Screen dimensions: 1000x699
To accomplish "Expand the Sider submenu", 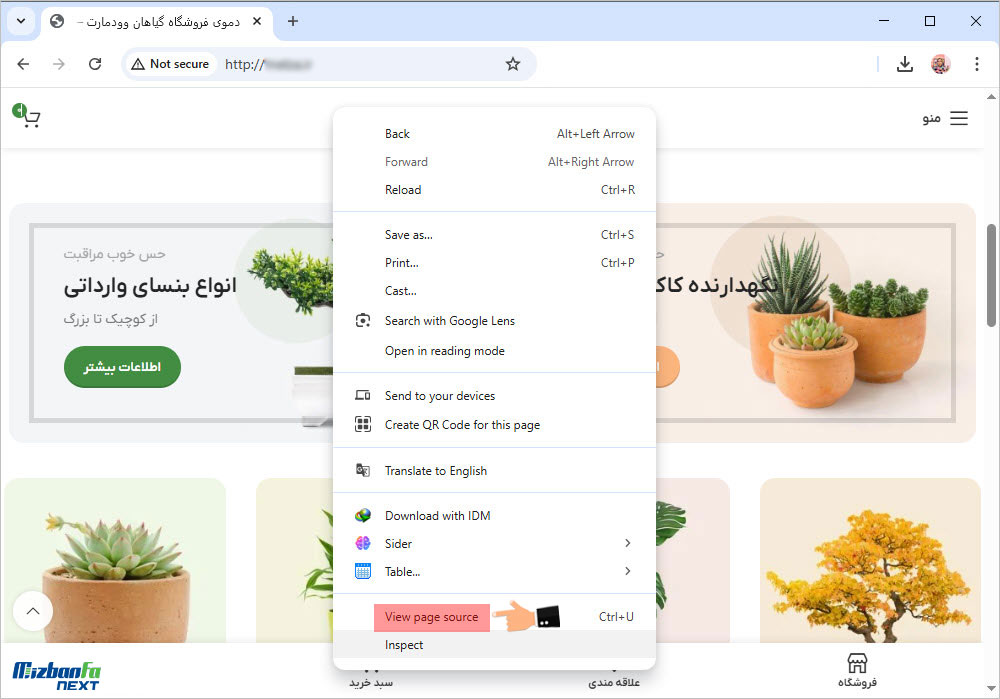I will [x=627, y=543].
